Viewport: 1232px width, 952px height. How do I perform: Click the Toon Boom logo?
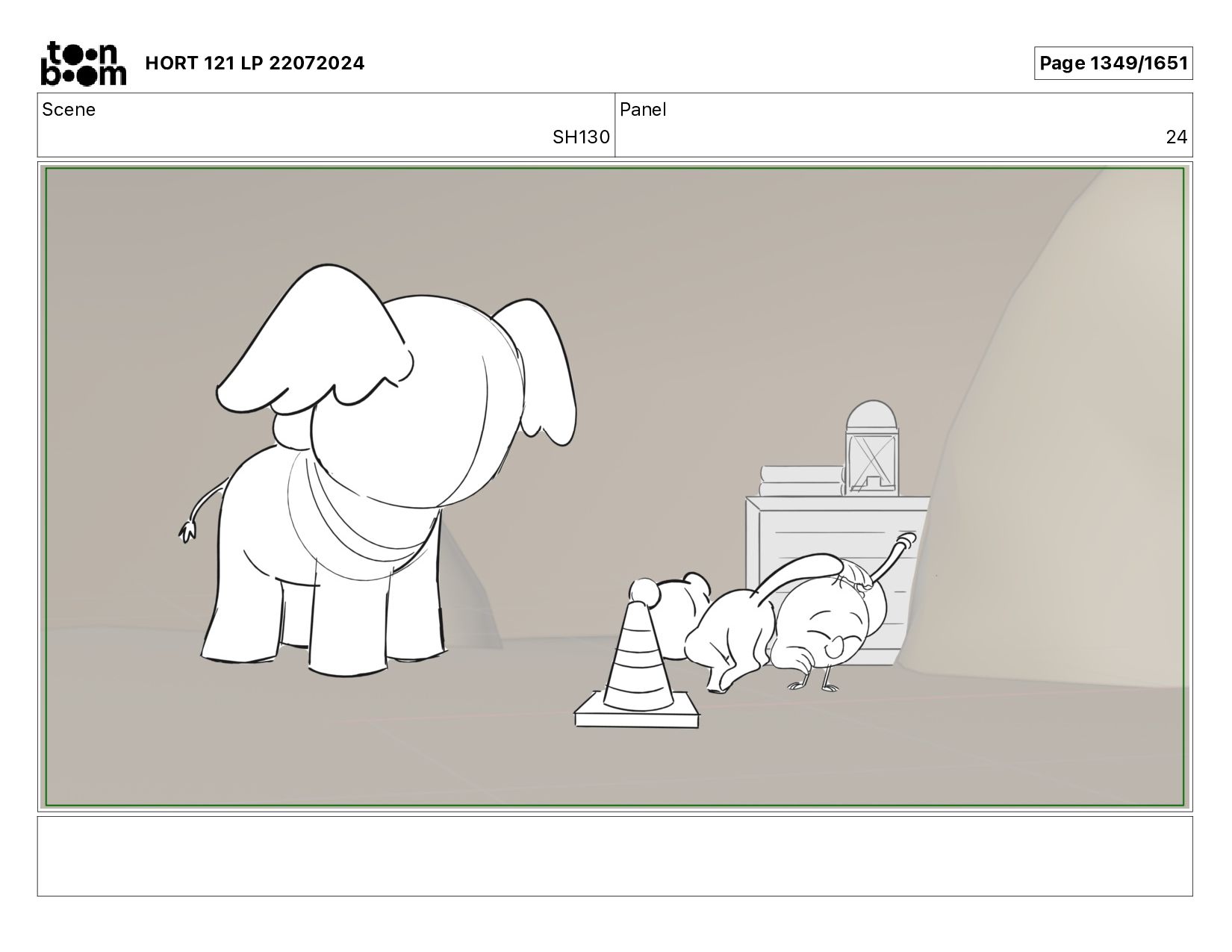click(83, 63)
